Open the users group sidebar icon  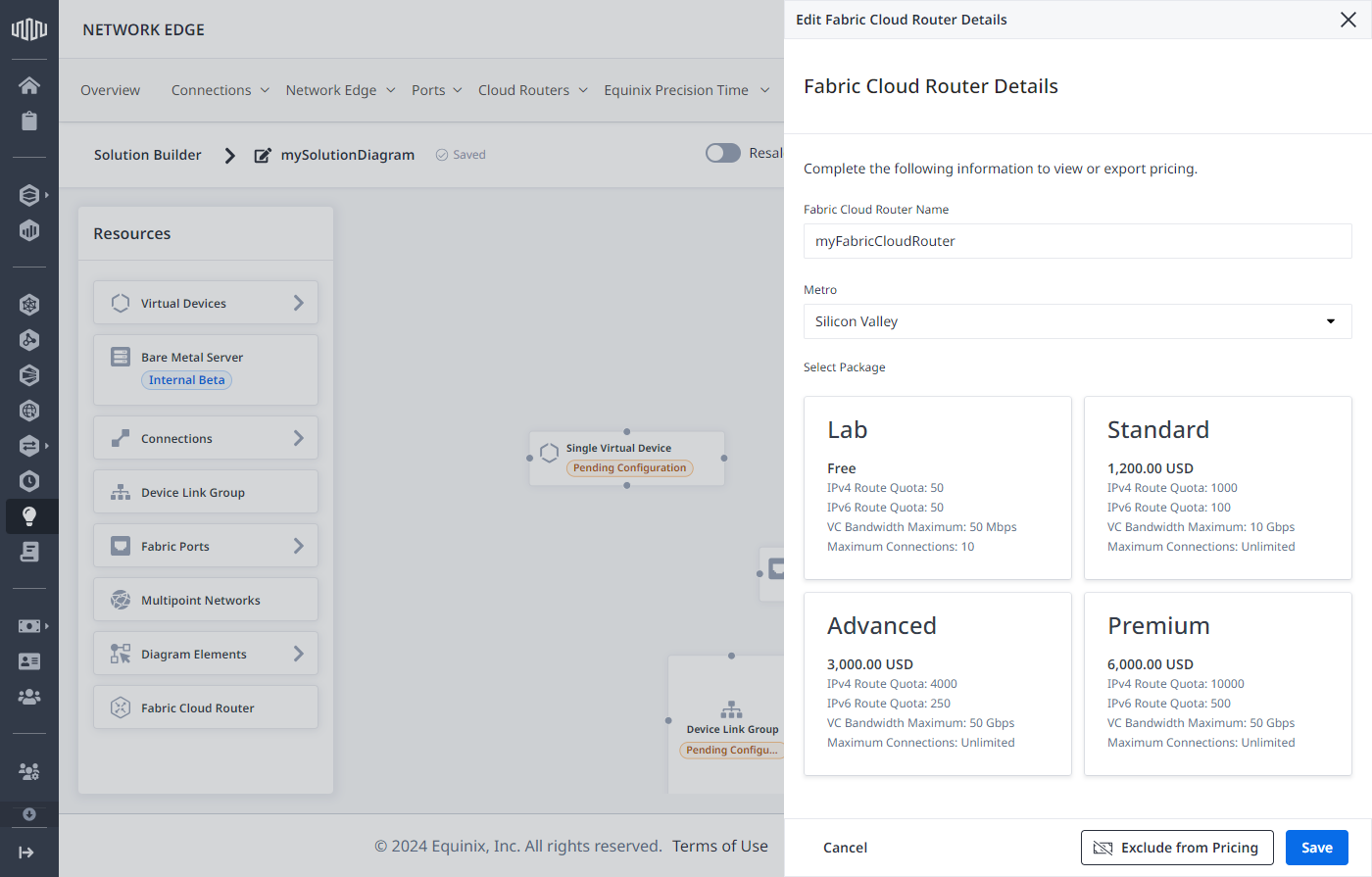pos(29,697)
